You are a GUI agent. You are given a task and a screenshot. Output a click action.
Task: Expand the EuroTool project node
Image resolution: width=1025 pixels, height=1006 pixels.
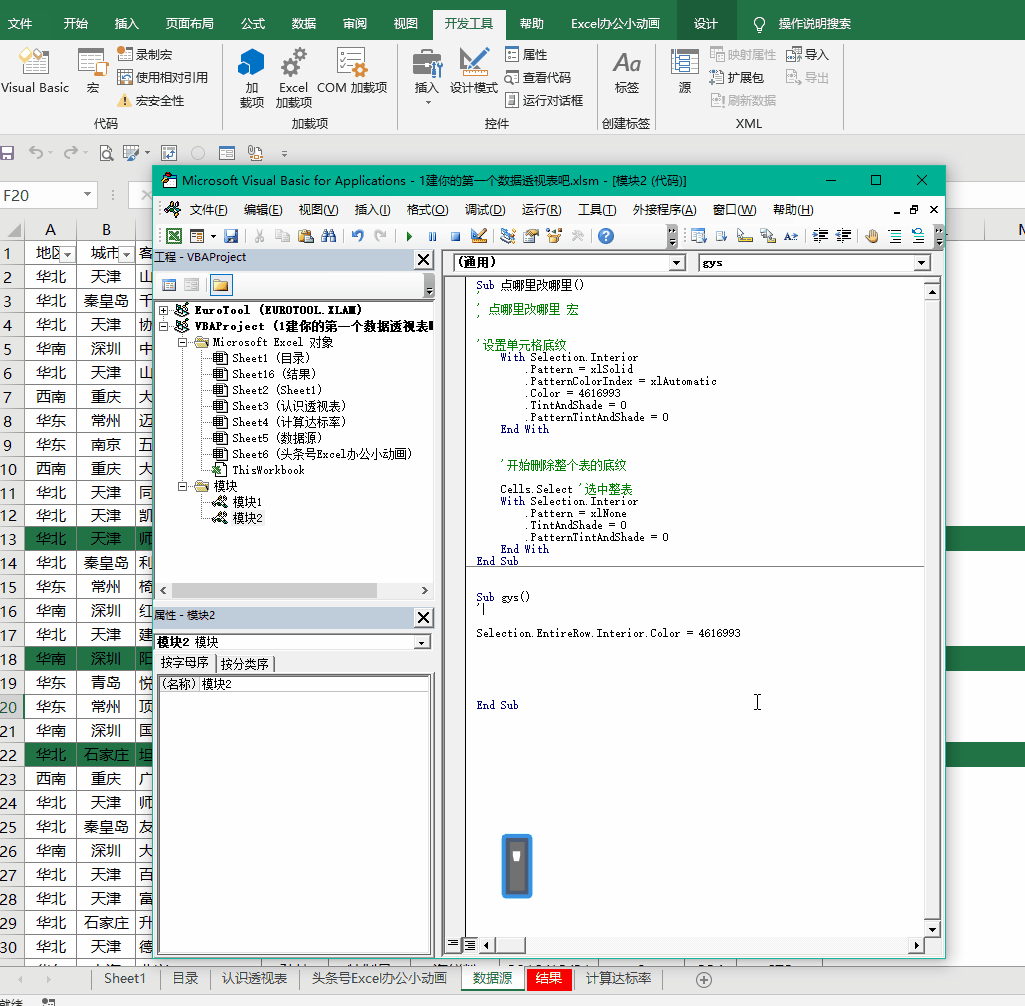tap(164, 310)
